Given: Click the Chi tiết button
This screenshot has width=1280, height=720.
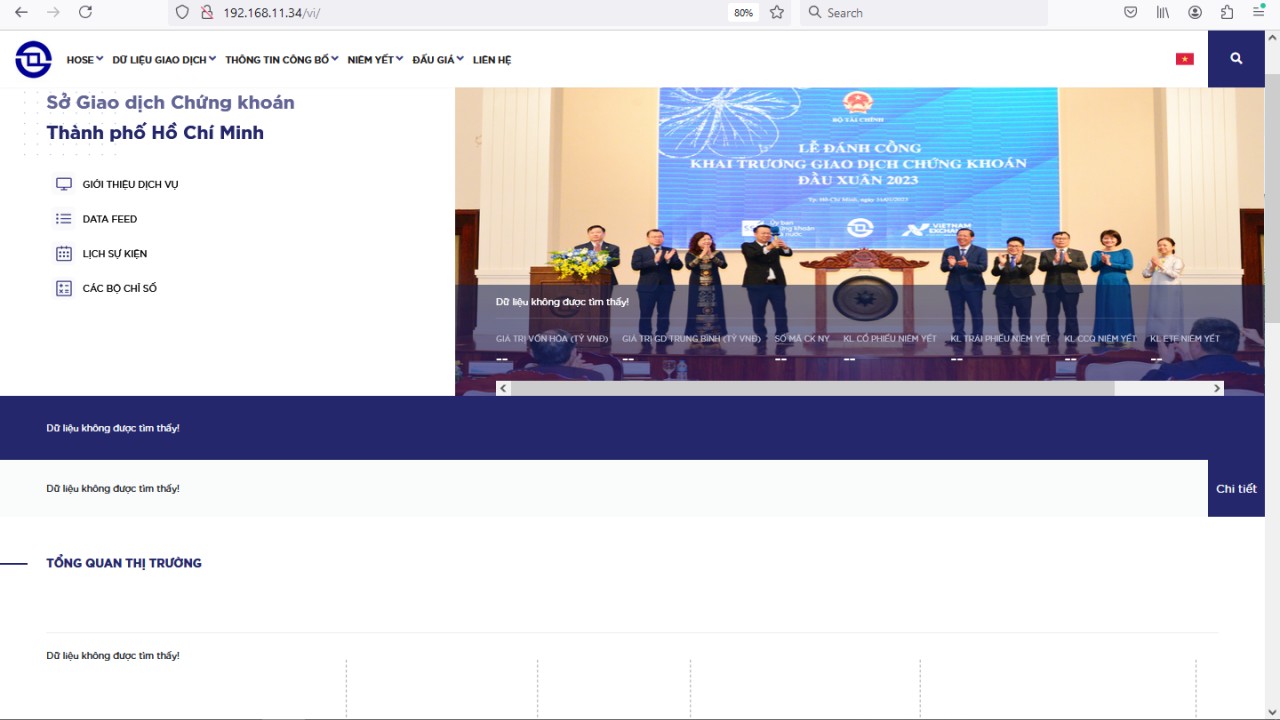Looking at the screenshot, I should (1236, 488).
